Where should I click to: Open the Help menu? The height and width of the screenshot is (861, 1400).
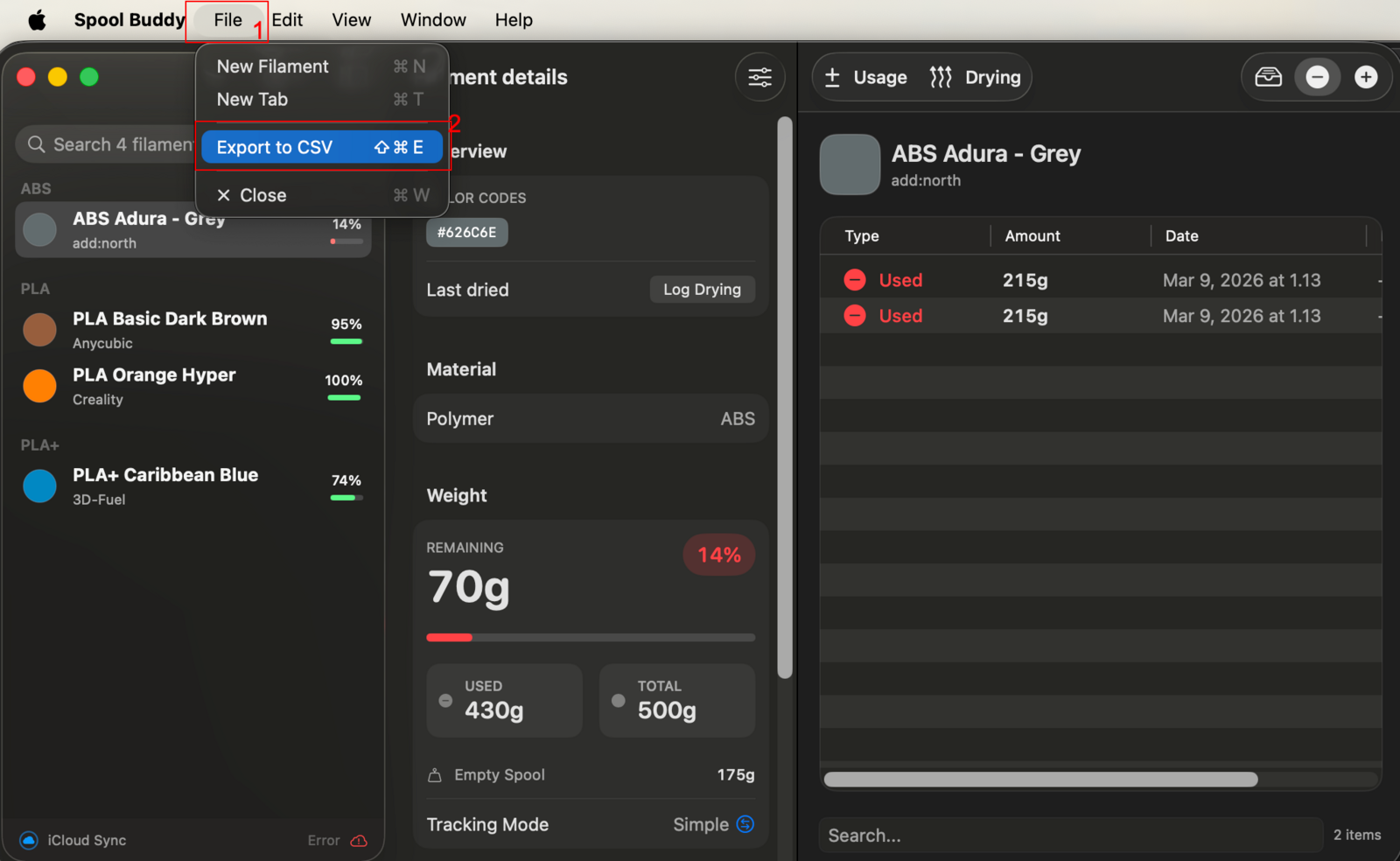(514, 19)
